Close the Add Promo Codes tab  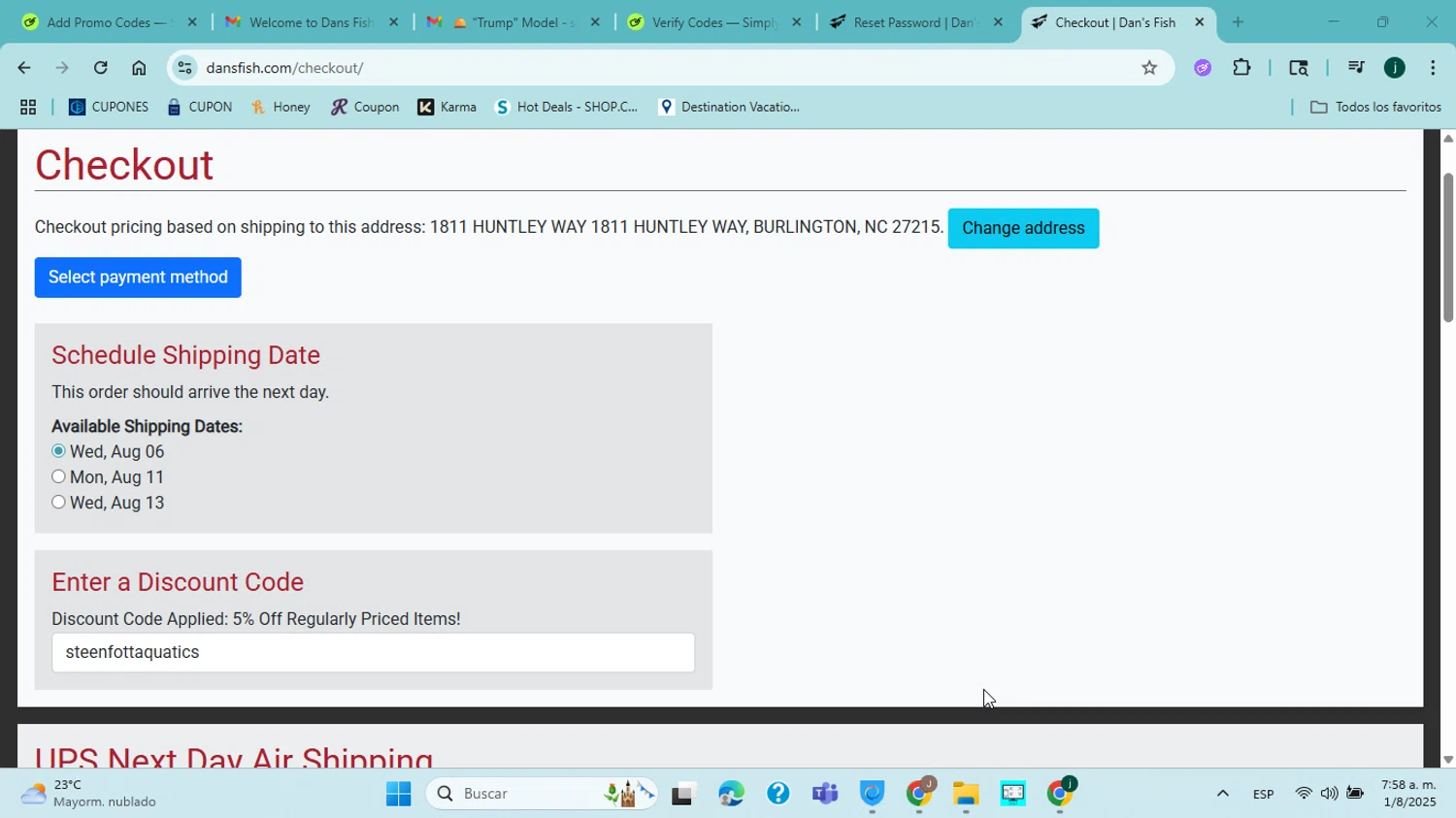tap(192, 22)
